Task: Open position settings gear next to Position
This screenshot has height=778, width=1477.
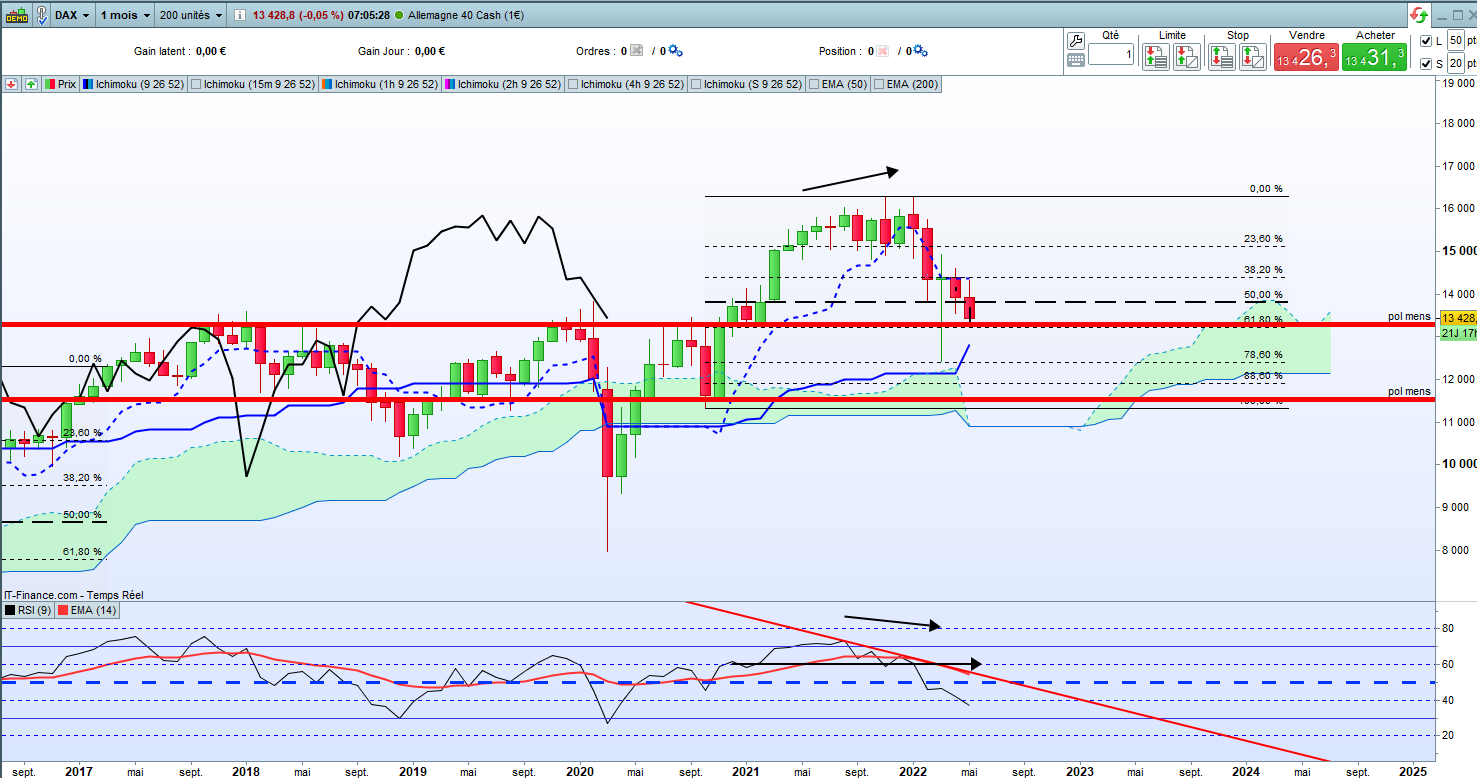Action: pos(921,51)
